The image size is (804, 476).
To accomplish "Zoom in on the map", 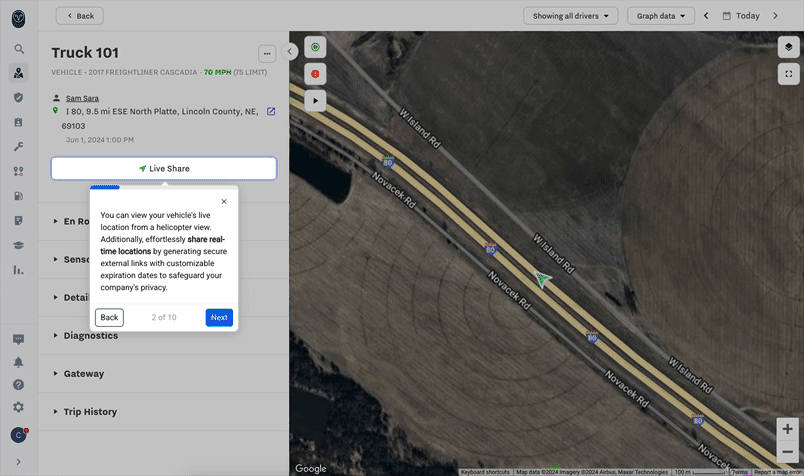I will pyautogui.click(x=788, y=429).
